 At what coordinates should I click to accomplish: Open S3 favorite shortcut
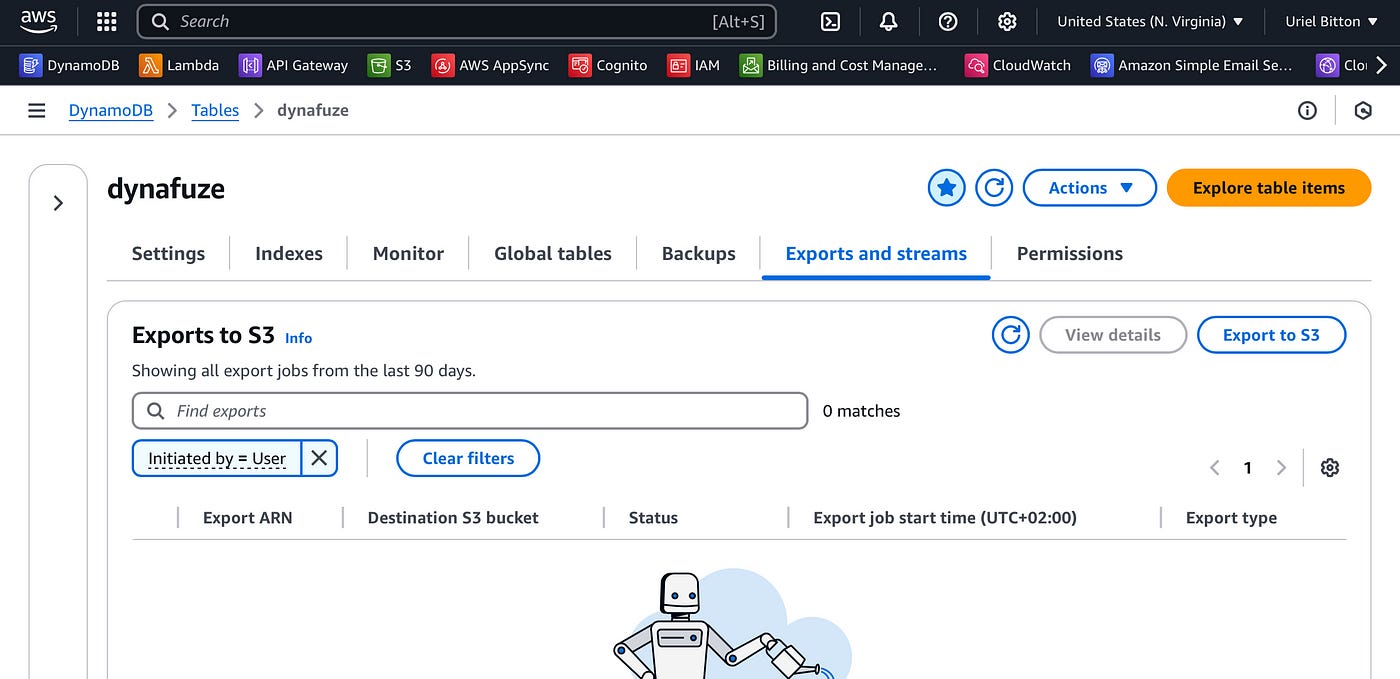point(390,65)
